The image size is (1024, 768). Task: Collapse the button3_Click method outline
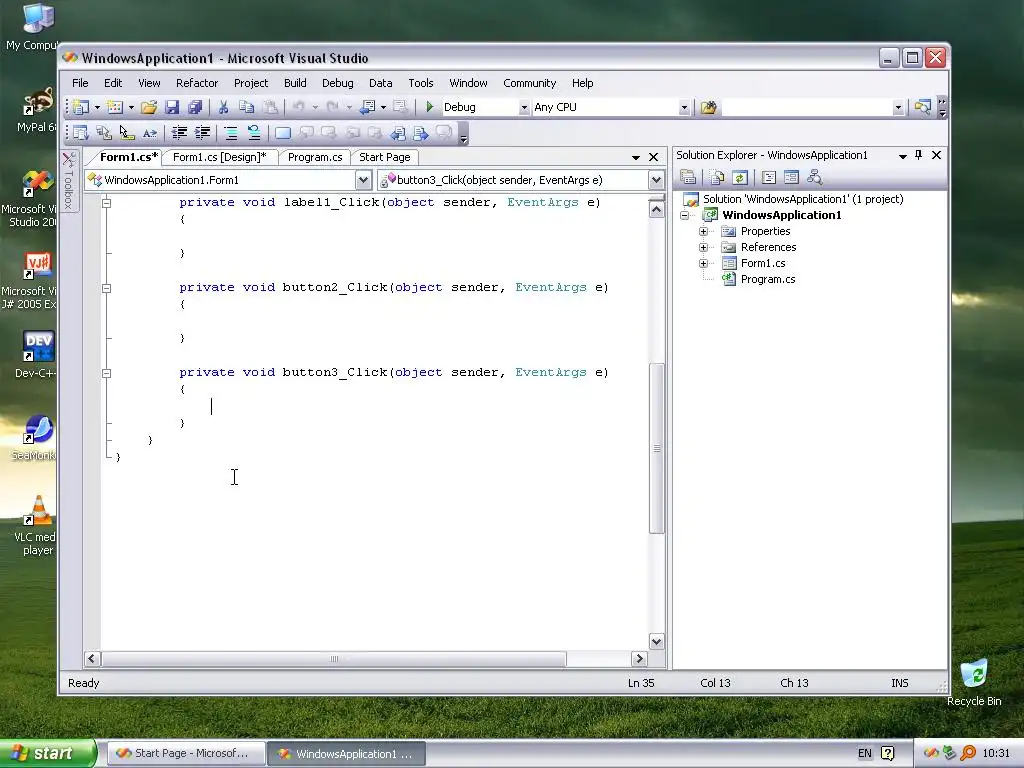[x=106, y=374]
